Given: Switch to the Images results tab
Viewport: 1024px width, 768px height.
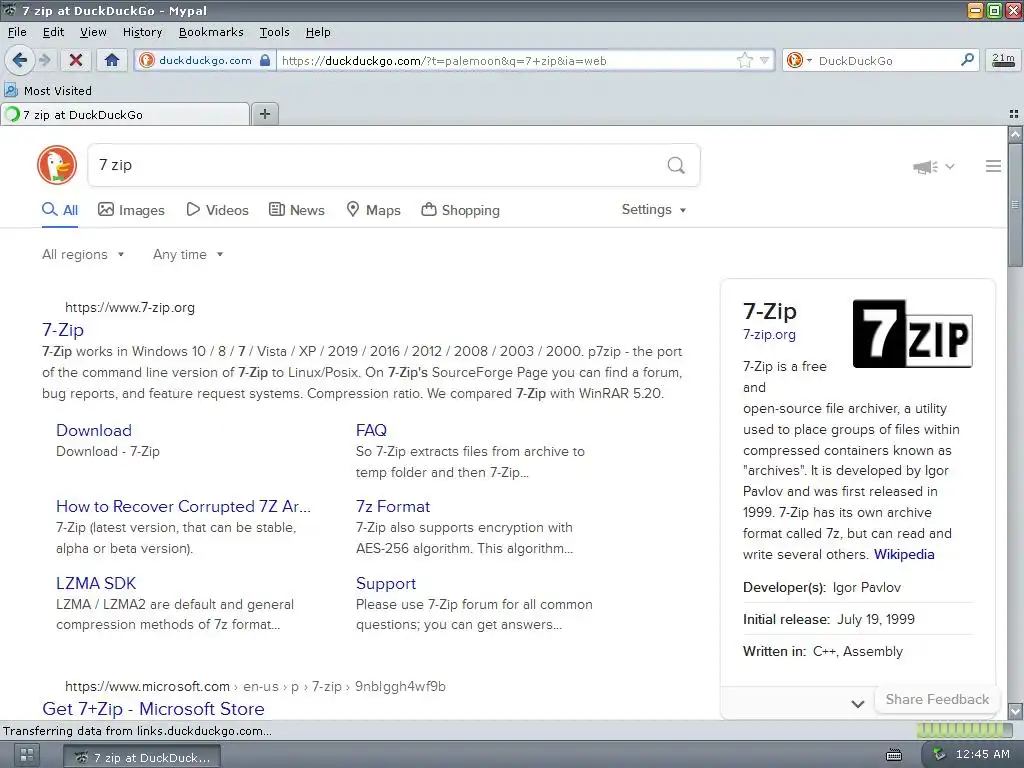Looking at the screenshot, I should tap(131, 210).
